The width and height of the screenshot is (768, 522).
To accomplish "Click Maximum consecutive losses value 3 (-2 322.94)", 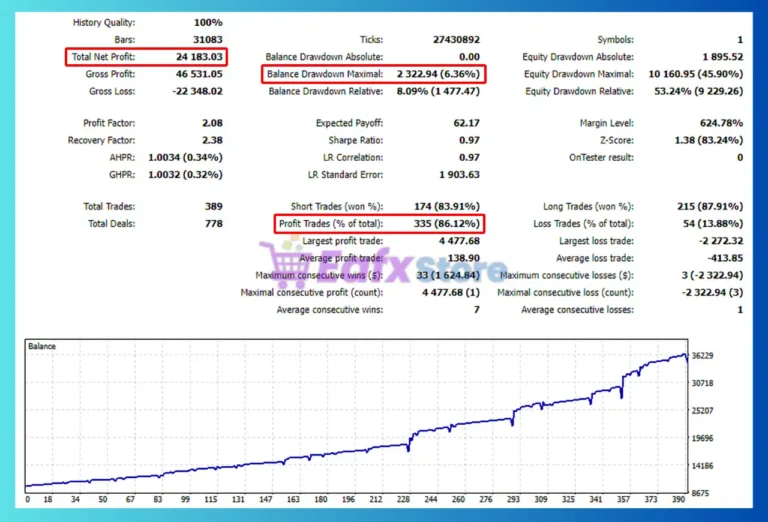I will [x=713, y=275].
